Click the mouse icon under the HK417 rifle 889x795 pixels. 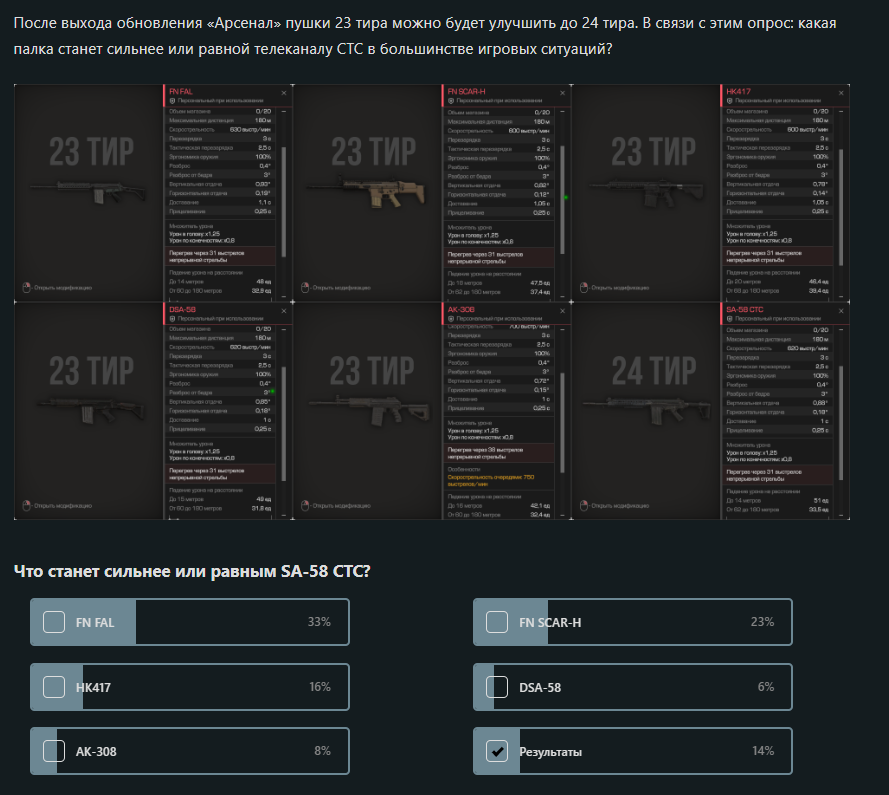click(x=584, y=287)
